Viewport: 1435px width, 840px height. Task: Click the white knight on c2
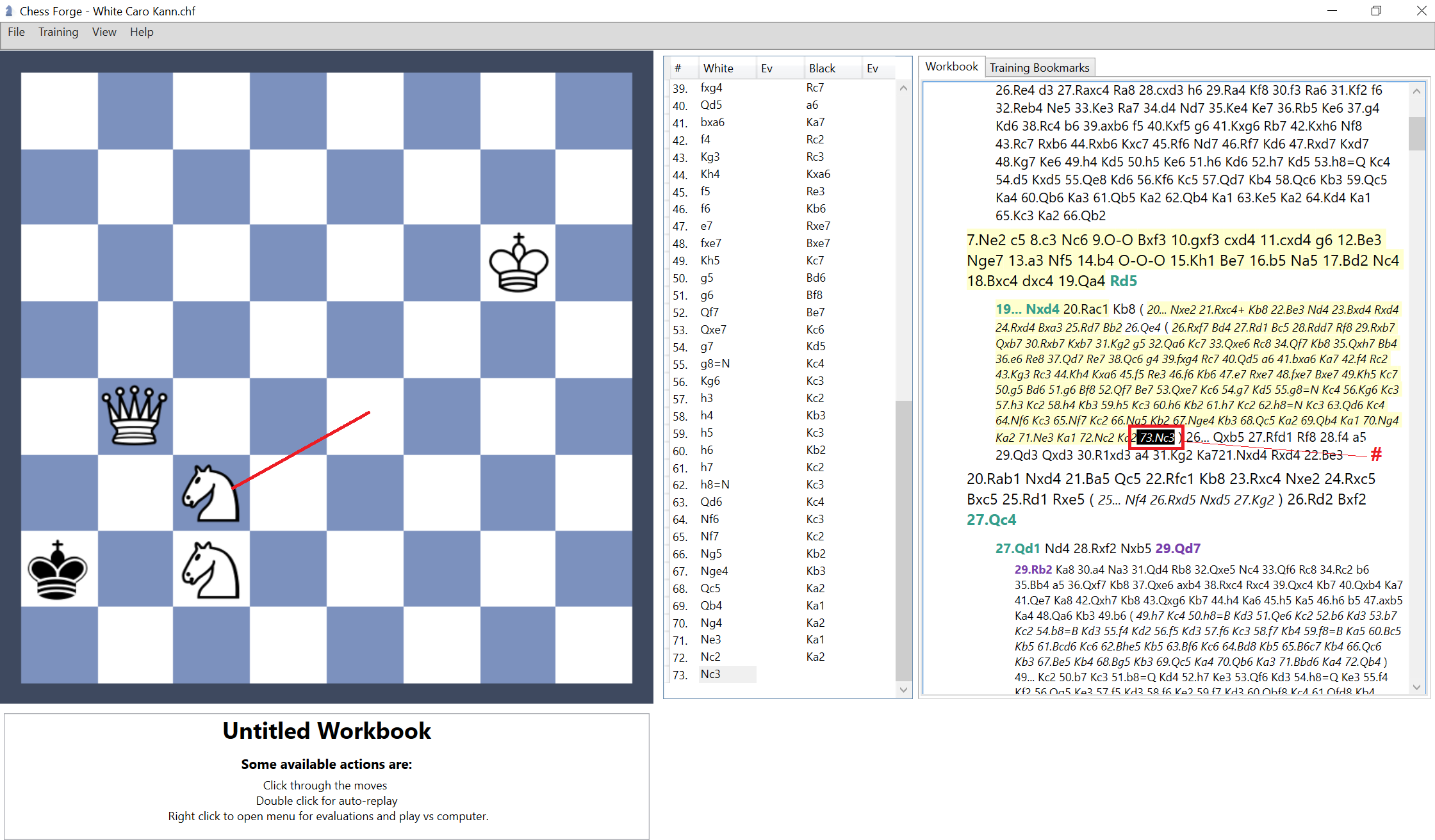(211, 570)
